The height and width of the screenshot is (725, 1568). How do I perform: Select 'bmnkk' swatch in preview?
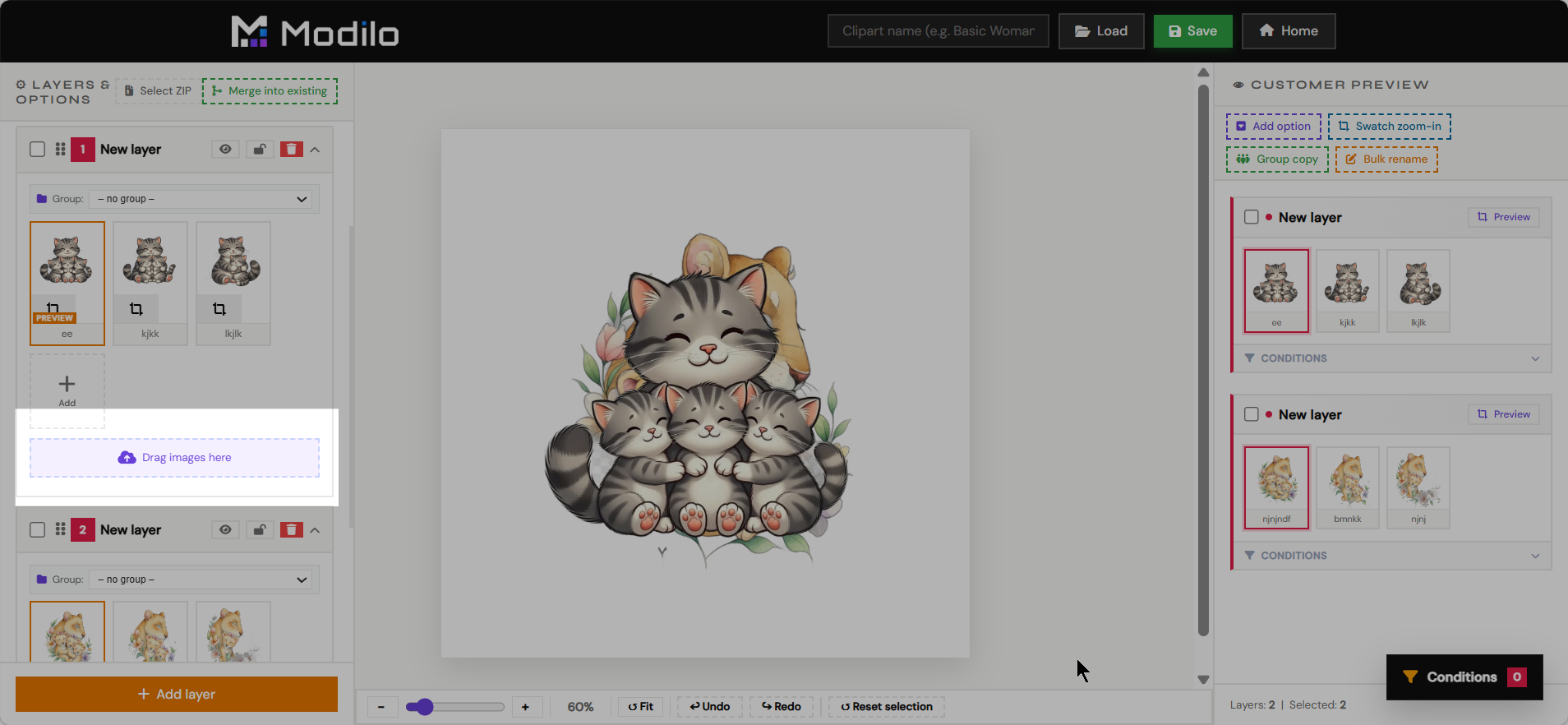[1348, 487]
